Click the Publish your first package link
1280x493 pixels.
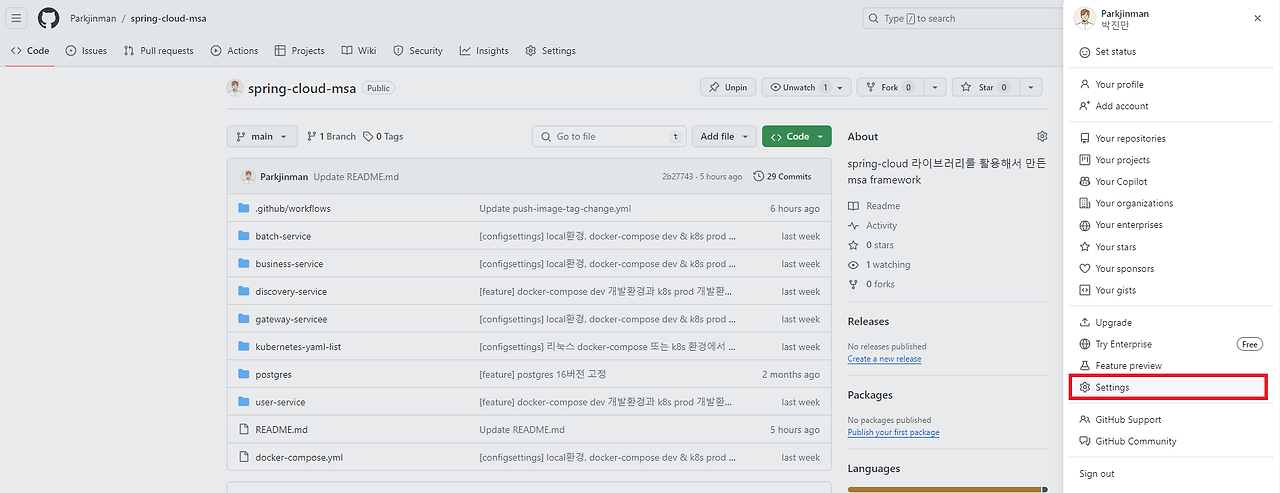[893, 433]
